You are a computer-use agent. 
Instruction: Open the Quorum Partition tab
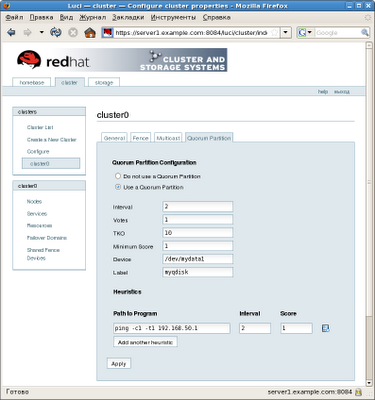(209, 138)
